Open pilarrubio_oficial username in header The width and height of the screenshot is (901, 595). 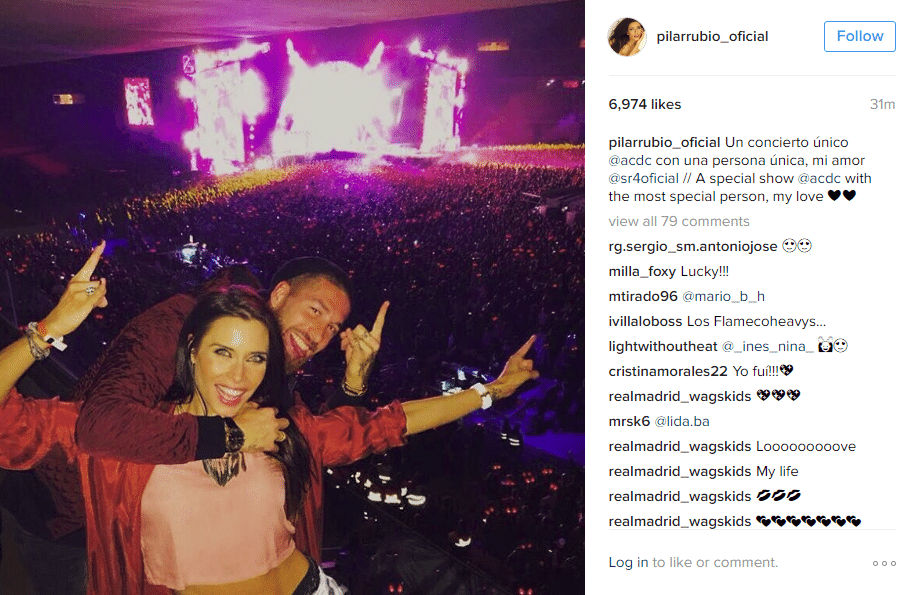click(712, 36)
